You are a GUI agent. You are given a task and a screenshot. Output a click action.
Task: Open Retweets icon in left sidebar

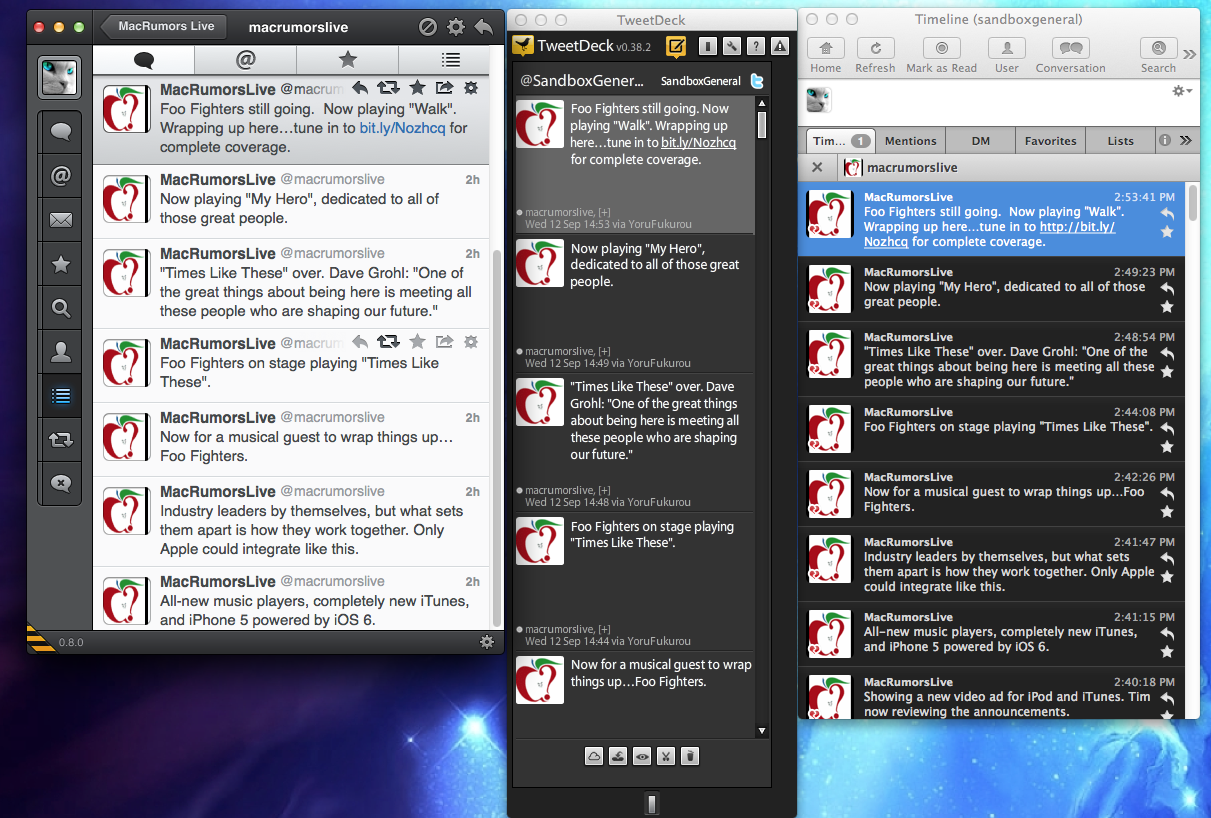61,439
